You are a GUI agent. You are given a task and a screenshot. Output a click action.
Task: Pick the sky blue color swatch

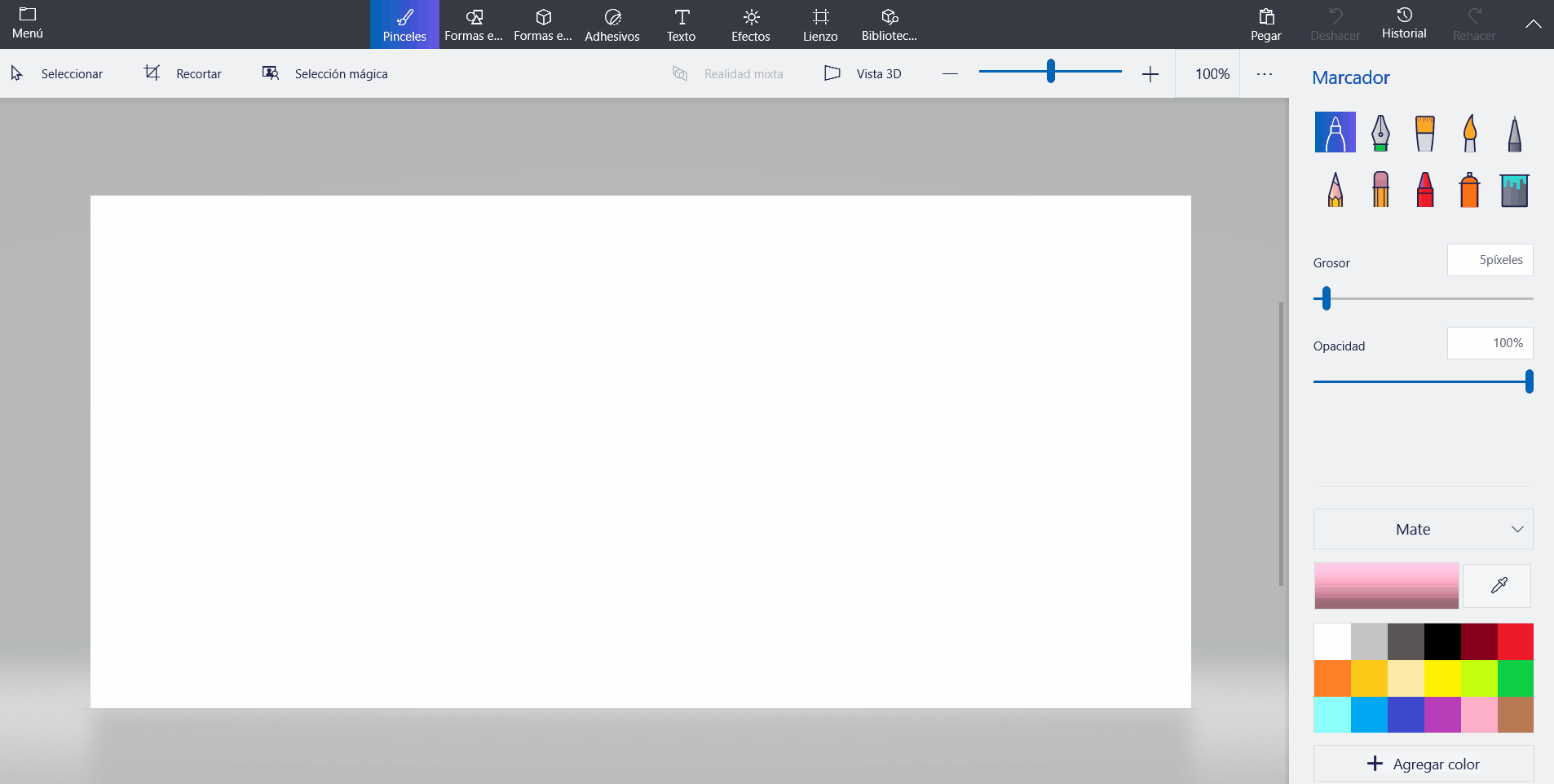pos(1369,715)
